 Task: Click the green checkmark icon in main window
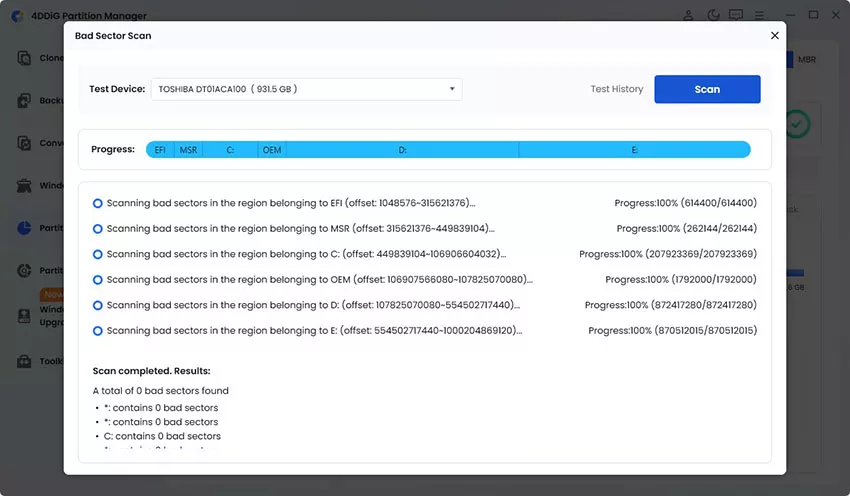pyautogui.click(x=797, y=124)
